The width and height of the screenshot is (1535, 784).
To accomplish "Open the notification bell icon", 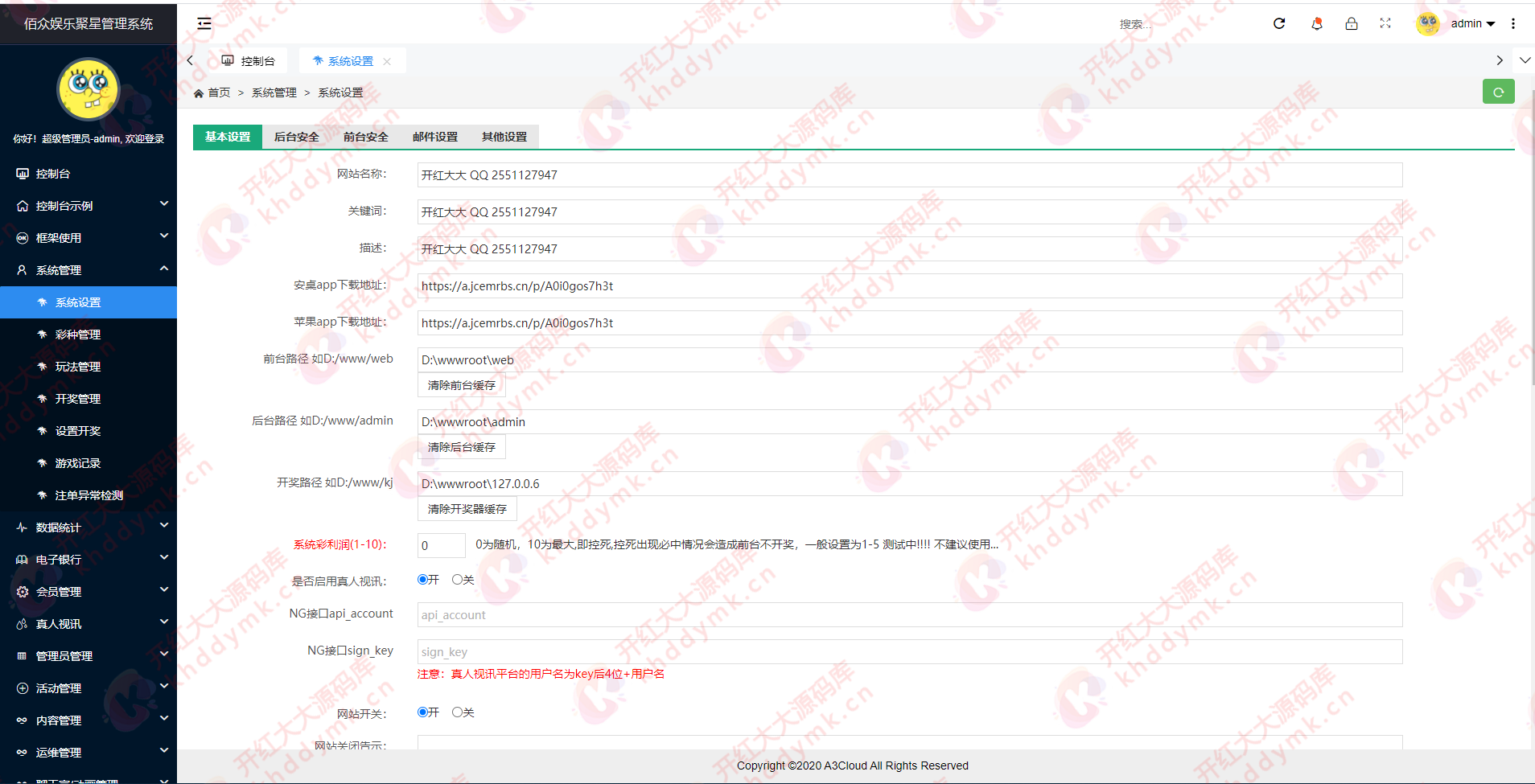I will pyautogui.click(x=1317, y=23).
